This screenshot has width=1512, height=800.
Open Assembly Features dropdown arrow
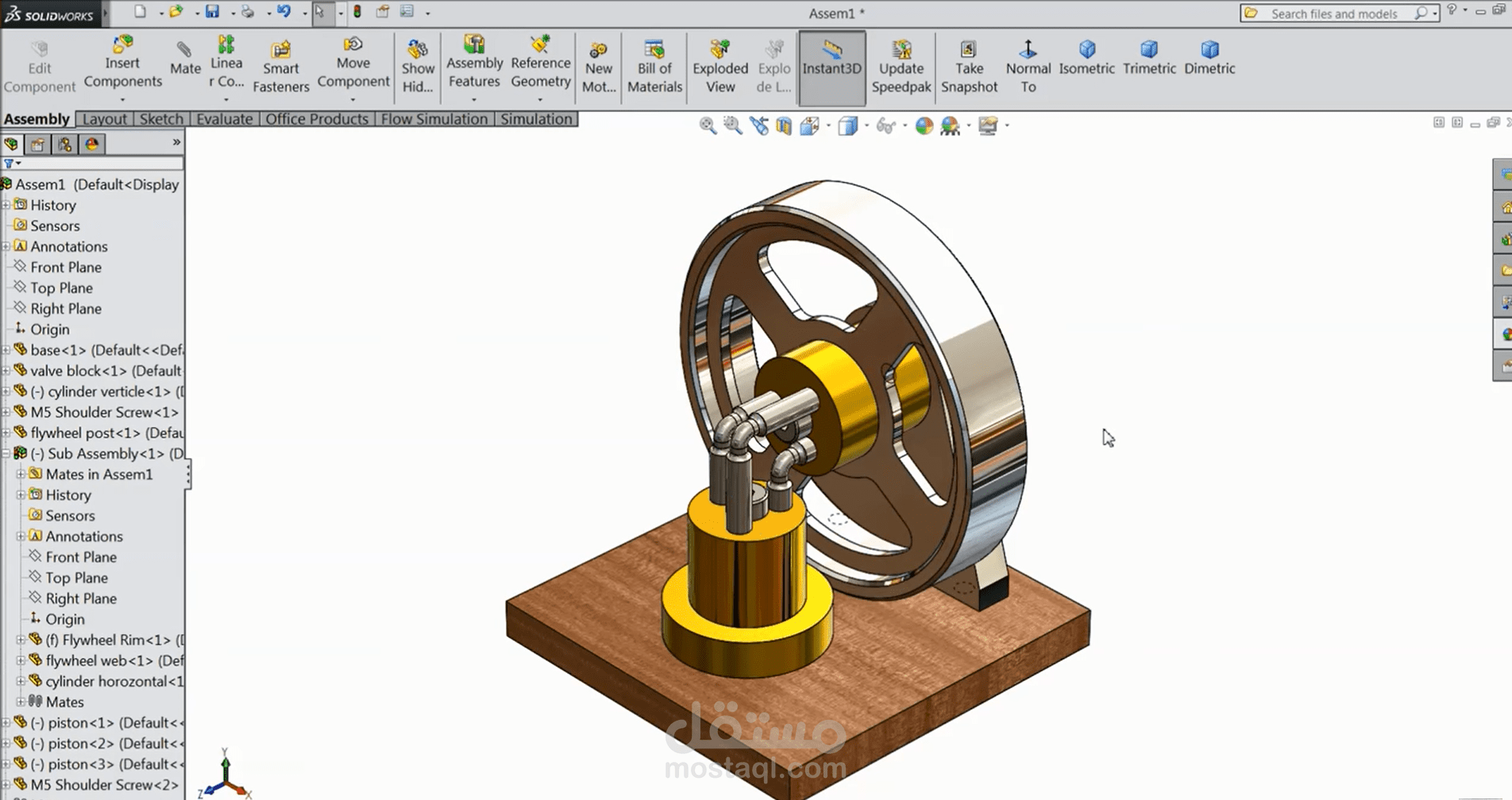(x=474, y=100)
